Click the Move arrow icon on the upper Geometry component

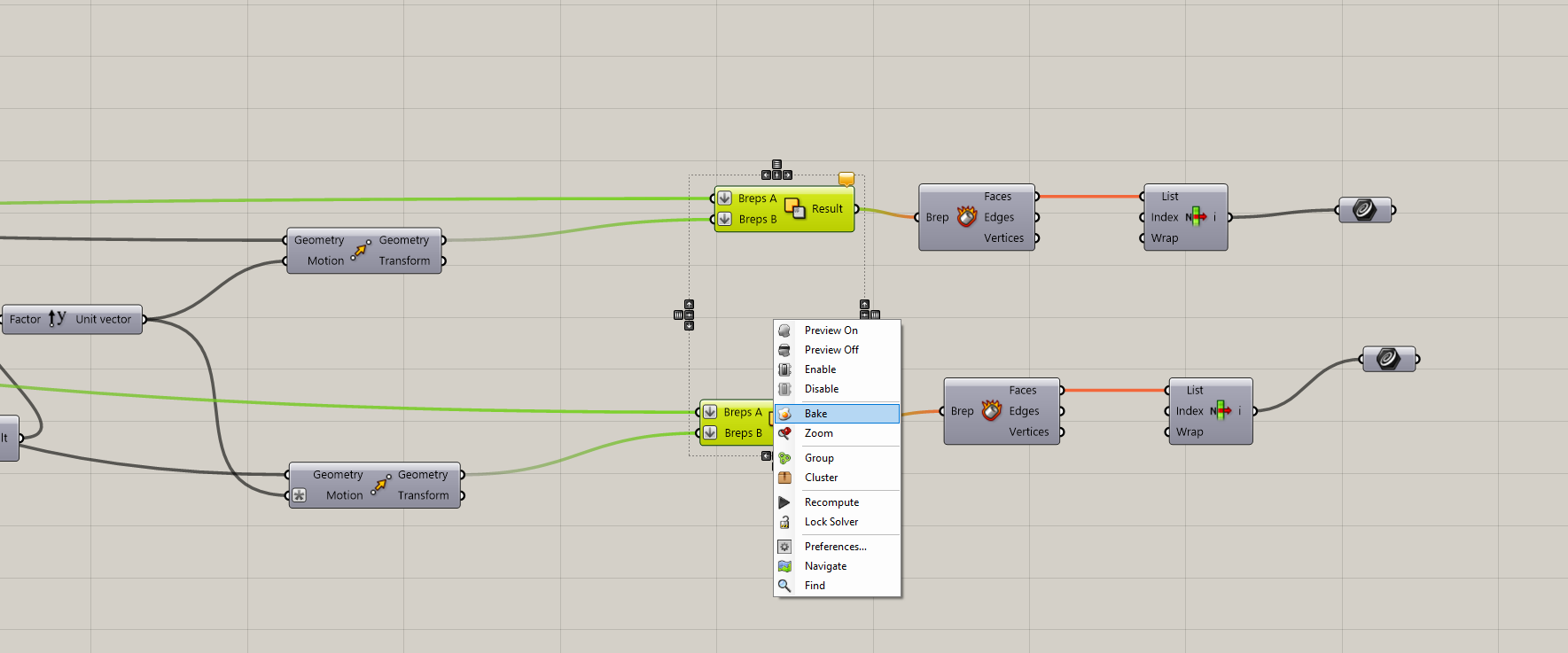coord(361,250)
